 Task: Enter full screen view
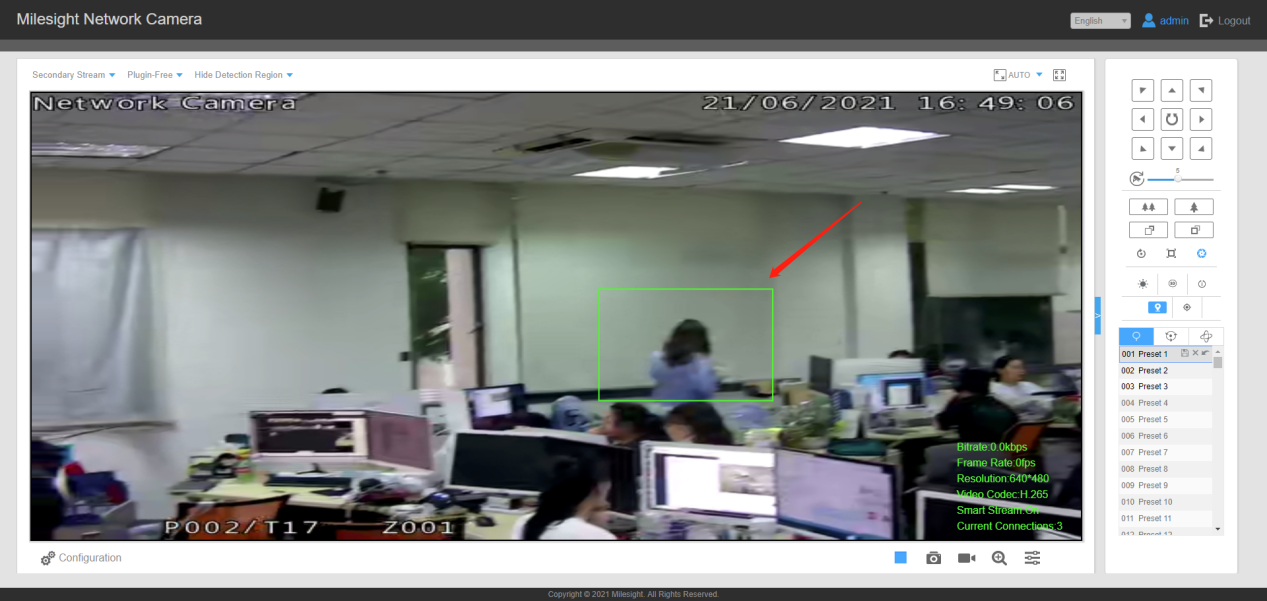click(1060, 75)
